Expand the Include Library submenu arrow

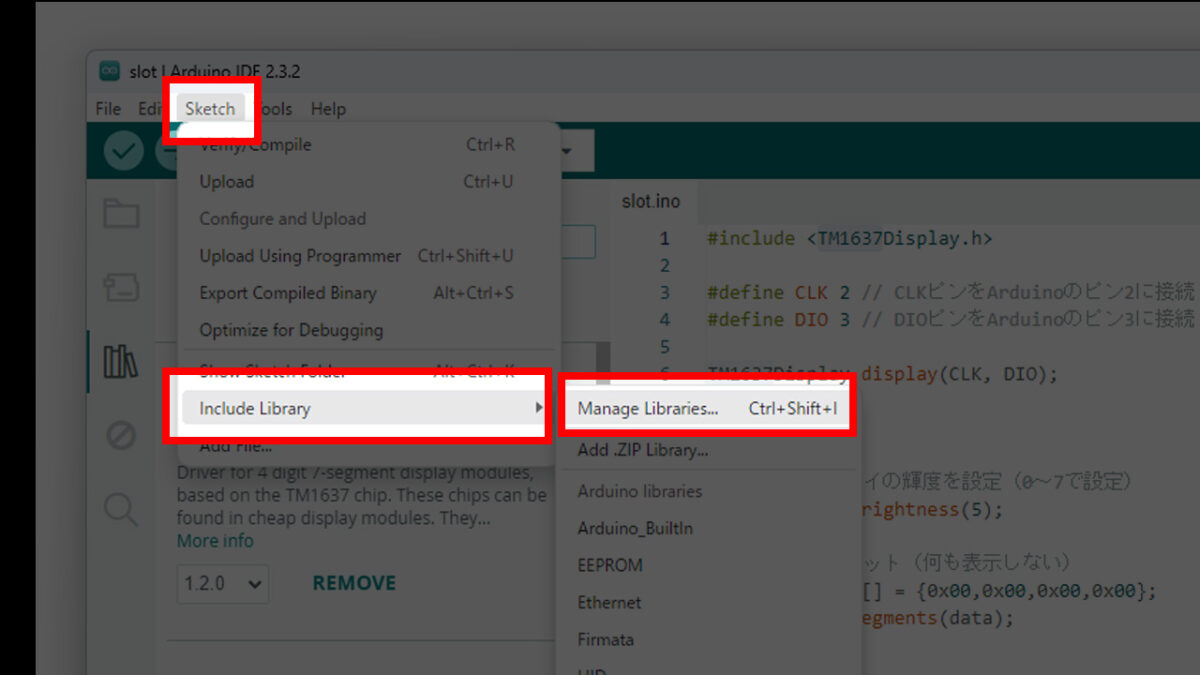[538, 408]
